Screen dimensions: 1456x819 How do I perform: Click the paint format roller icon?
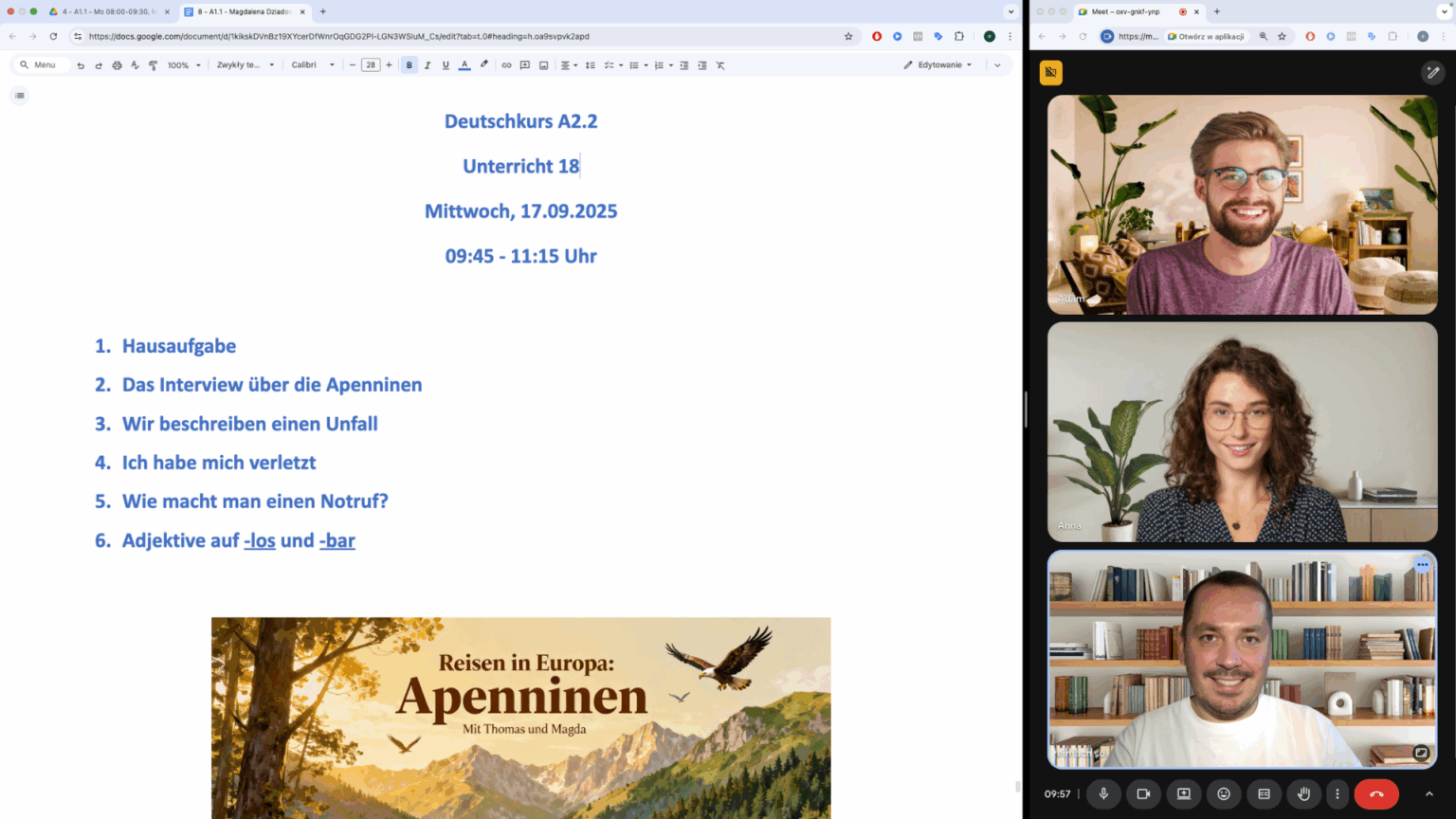tap(153, 65)
